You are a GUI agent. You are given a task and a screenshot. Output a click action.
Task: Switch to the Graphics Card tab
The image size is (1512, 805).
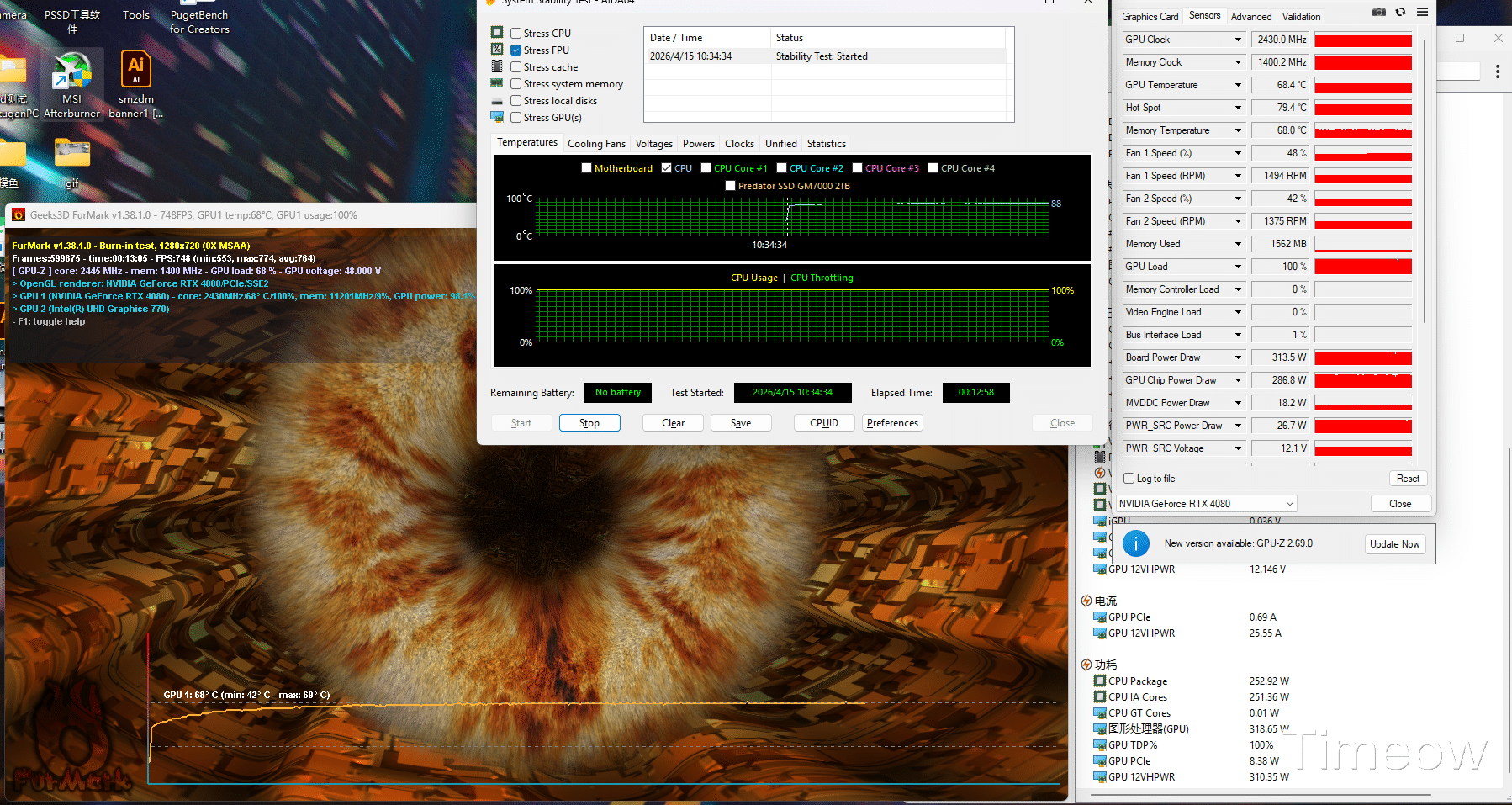point(1150,17)
